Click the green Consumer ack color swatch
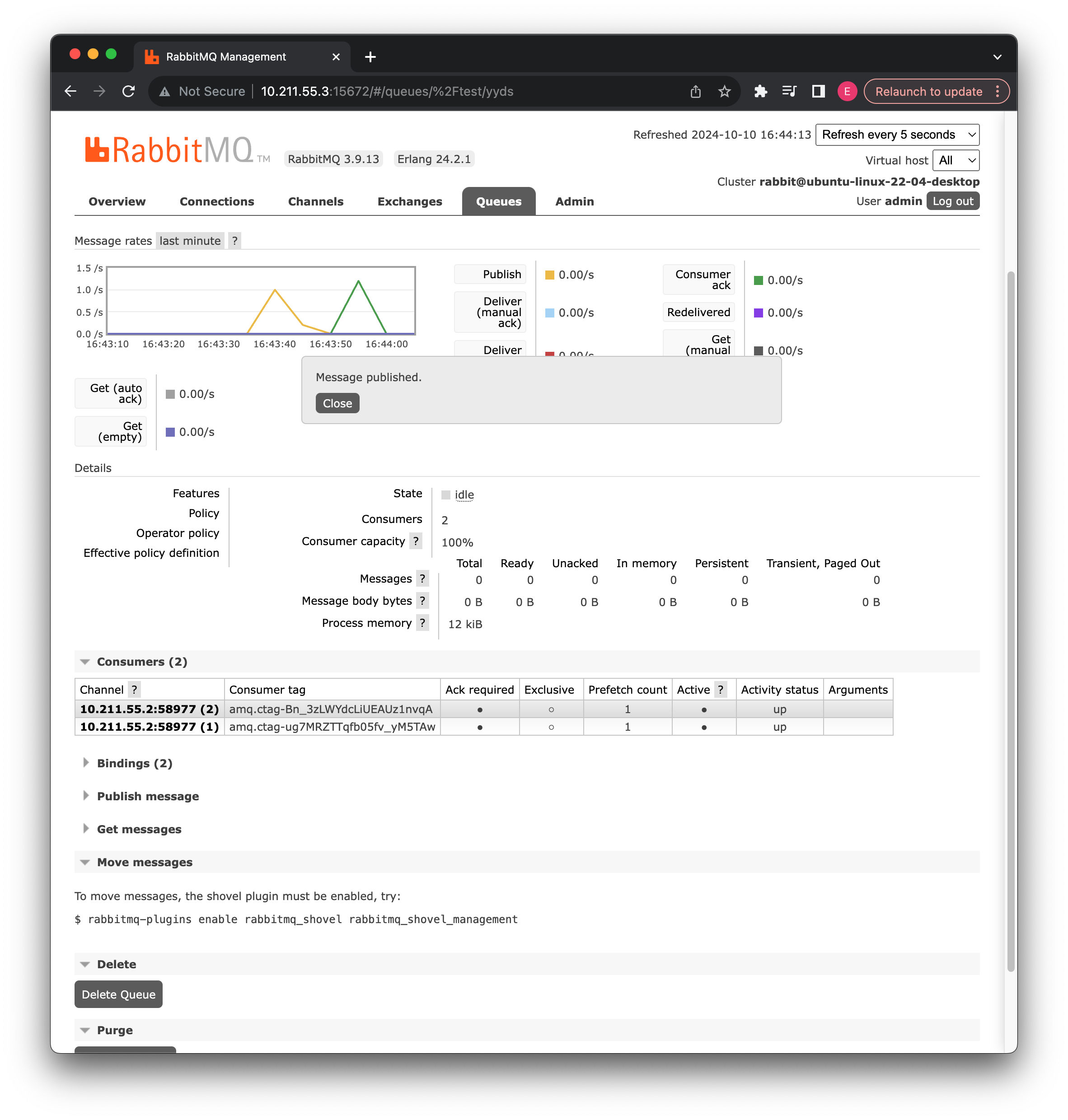 click(x=758, y=280)
